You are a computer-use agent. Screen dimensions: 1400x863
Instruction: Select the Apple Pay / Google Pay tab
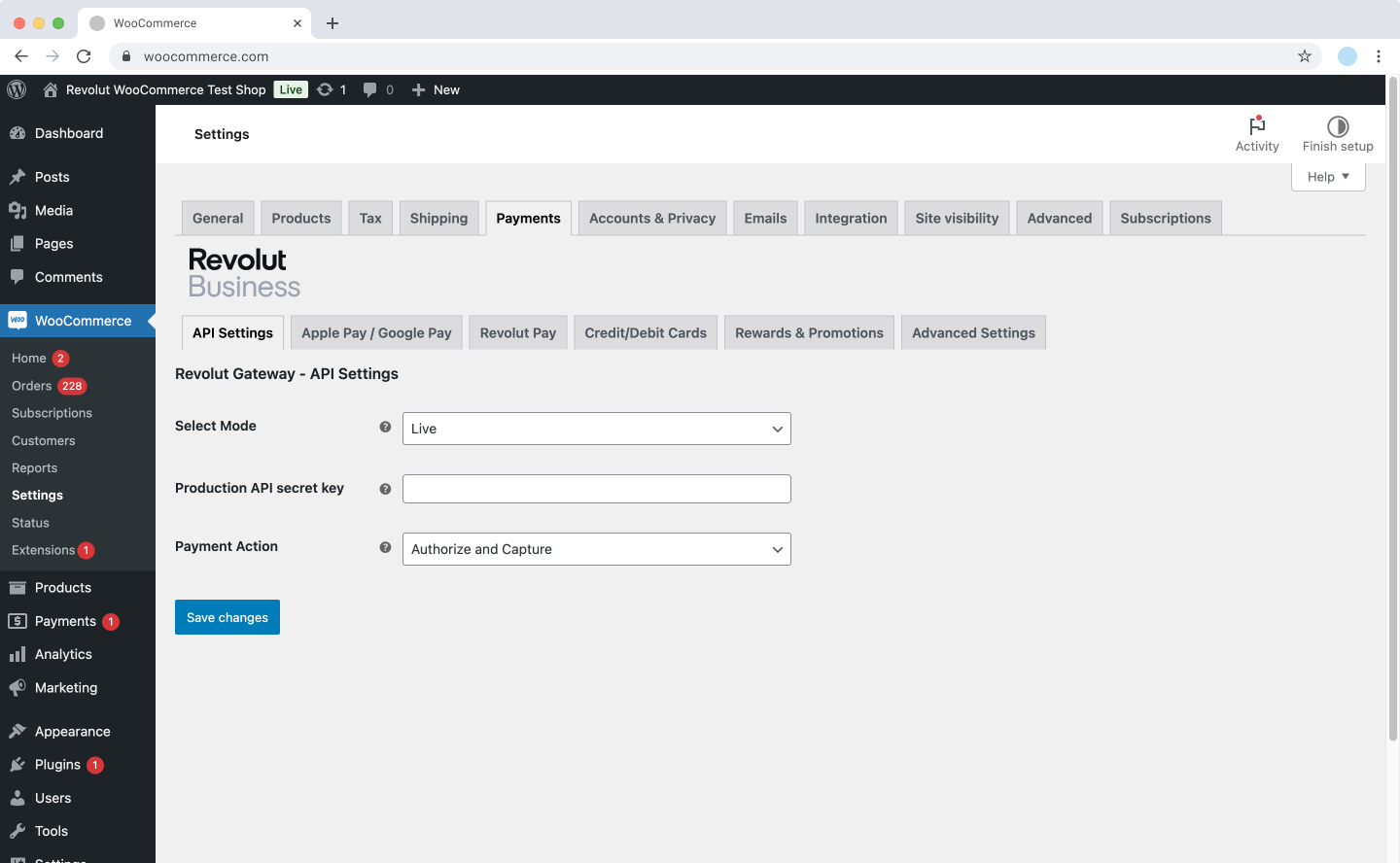[376, 332]
